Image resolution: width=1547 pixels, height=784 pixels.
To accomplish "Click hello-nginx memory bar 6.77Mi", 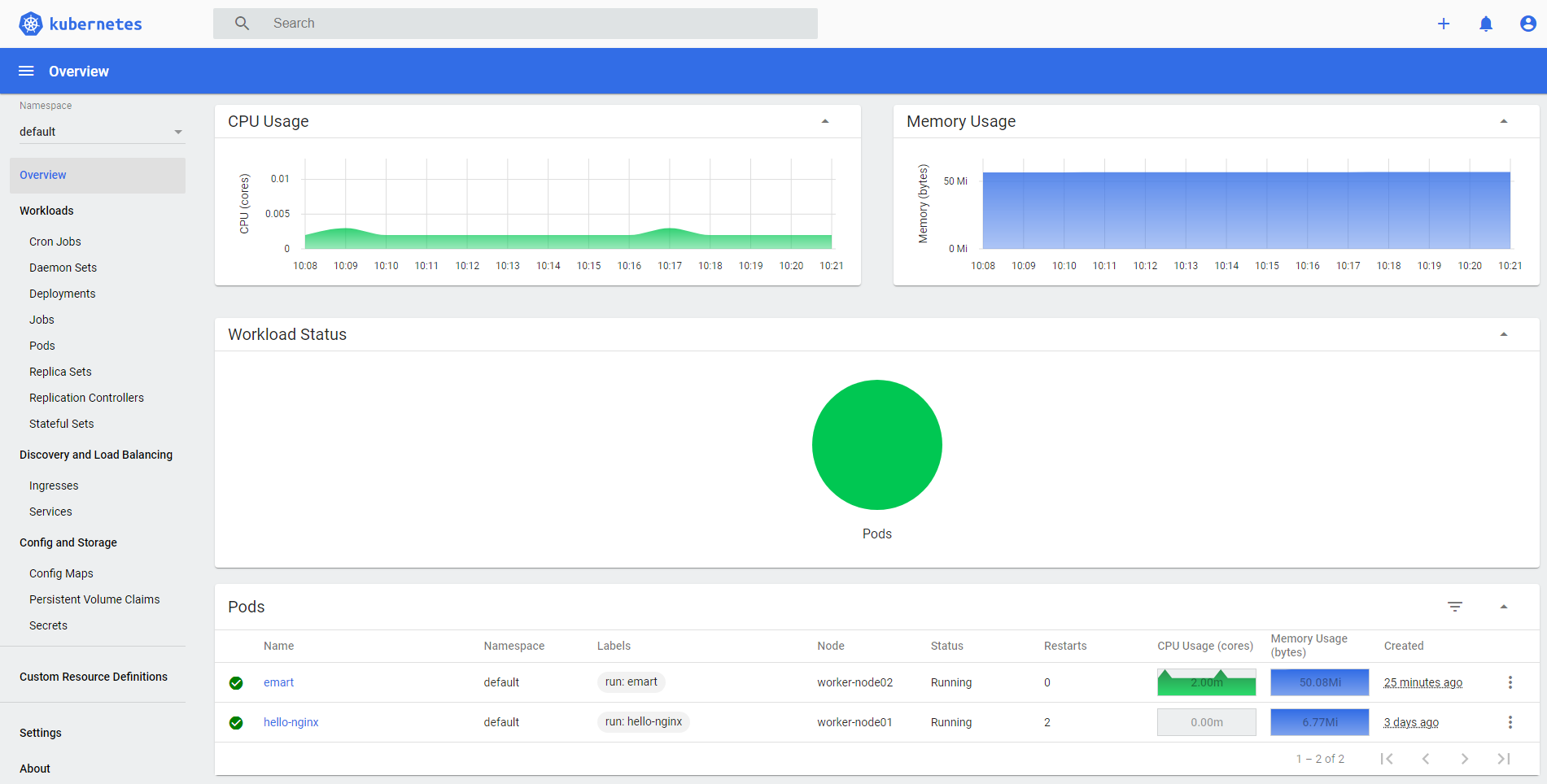I will [x=1320, y=722].
